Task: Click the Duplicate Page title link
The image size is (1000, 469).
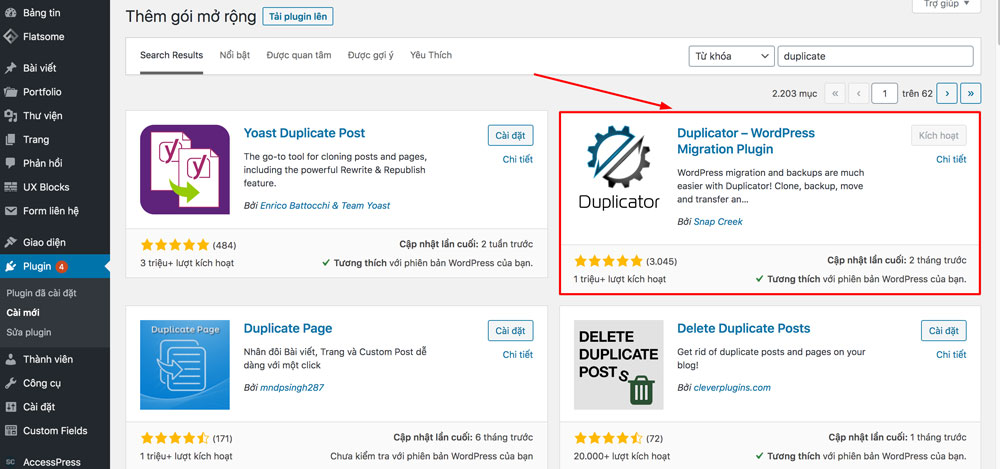Action: [288, 329]
